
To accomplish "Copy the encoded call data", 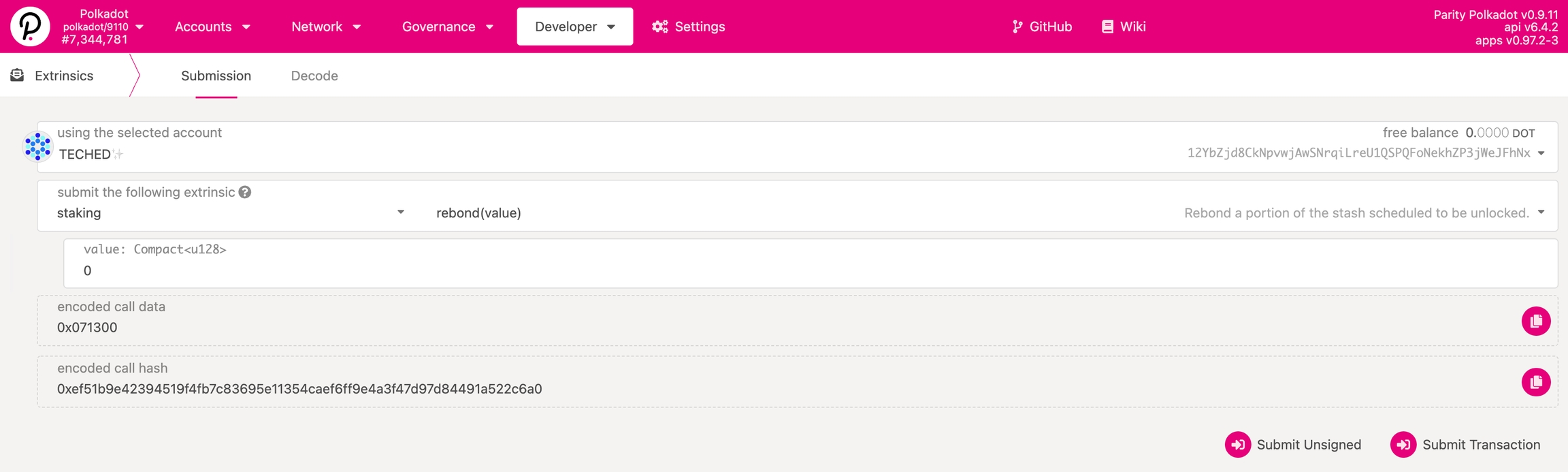I will 1535,321.
